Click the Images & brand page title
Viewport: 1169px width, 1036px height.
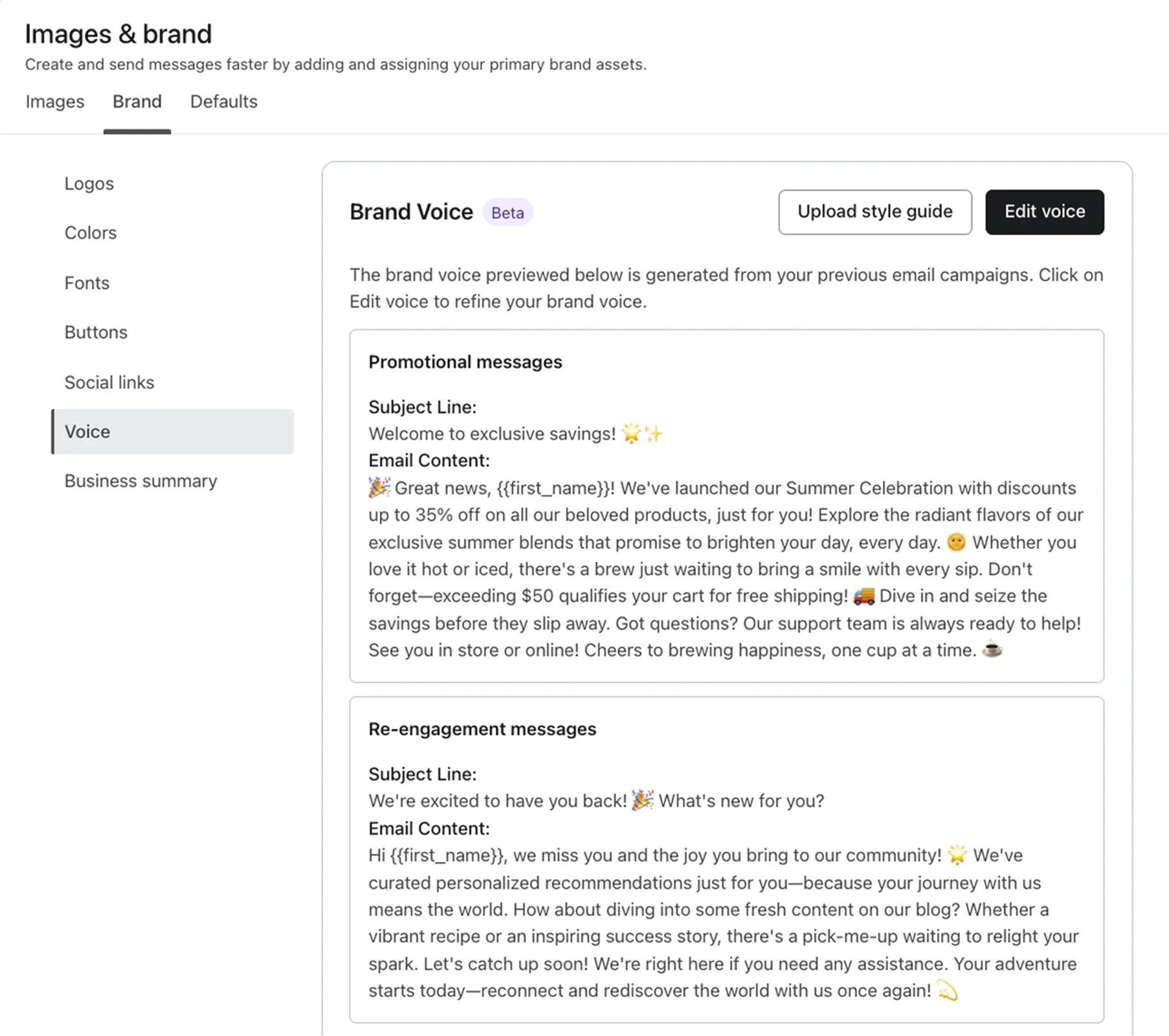pos(118,33)
